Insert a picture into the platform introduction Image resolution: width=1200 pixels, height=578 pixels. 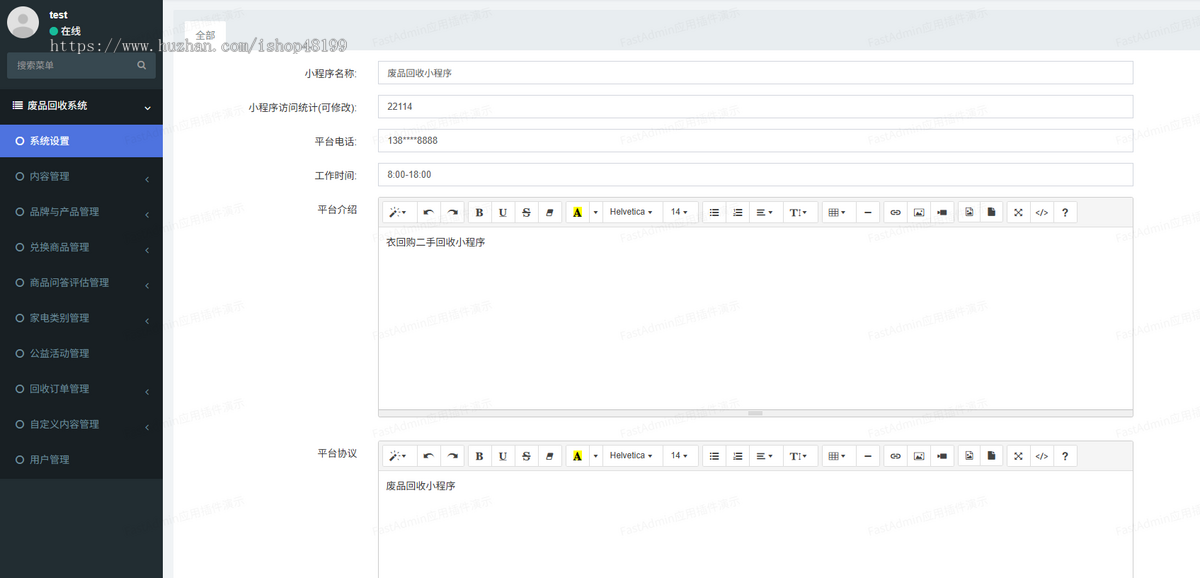coord(918,211)
